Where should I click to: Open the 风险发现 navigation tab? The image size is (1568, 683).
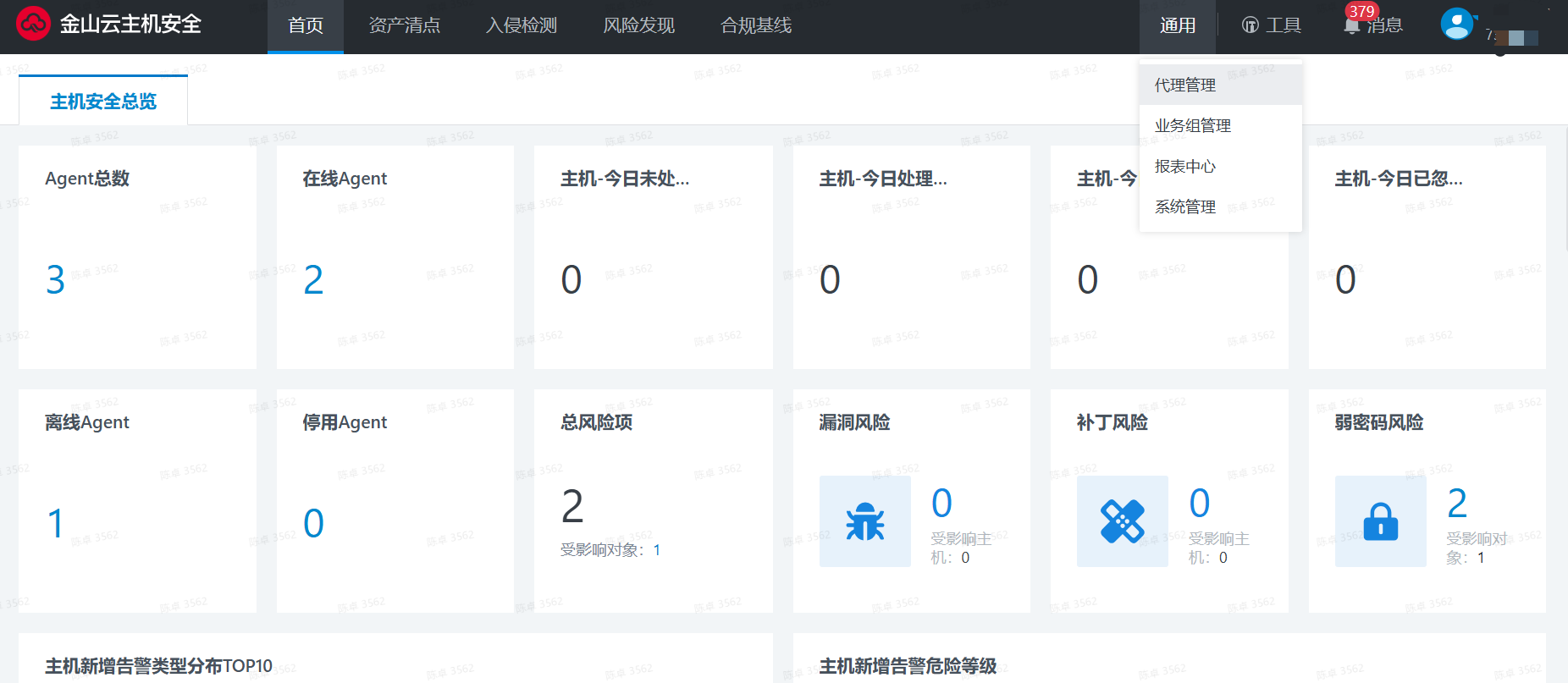tap(638, 25)
